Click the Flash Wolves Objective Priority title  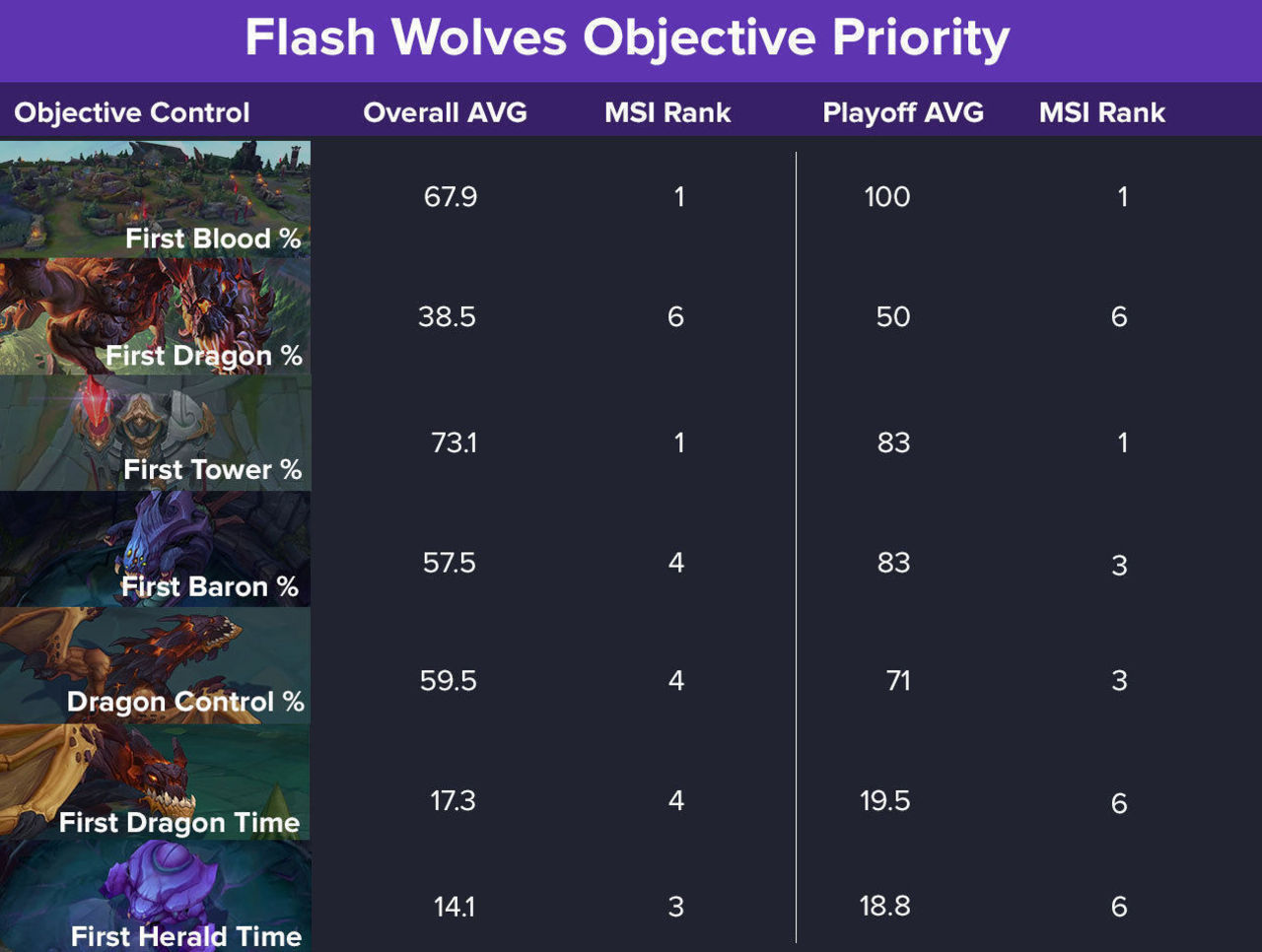pos(627,38)
